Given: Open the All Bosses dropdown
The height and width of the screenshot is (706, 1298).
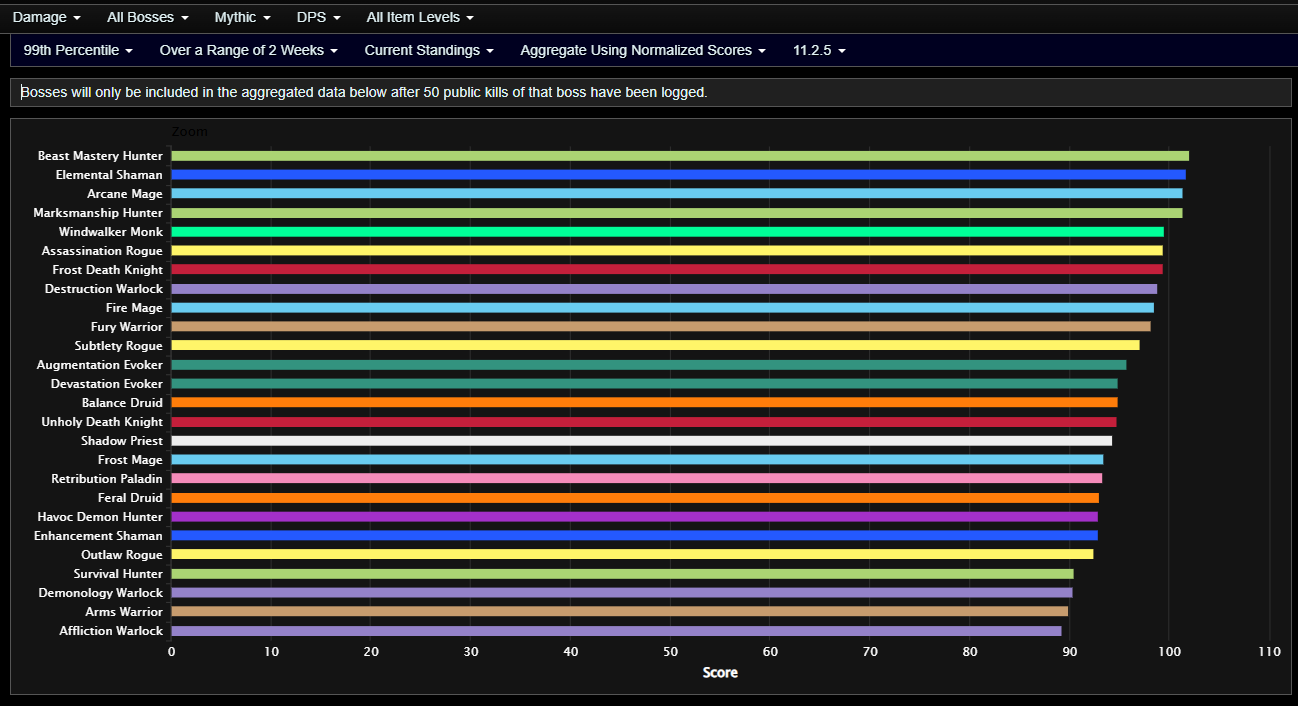Looking at the screenshot, I should (x=147, y=17).
